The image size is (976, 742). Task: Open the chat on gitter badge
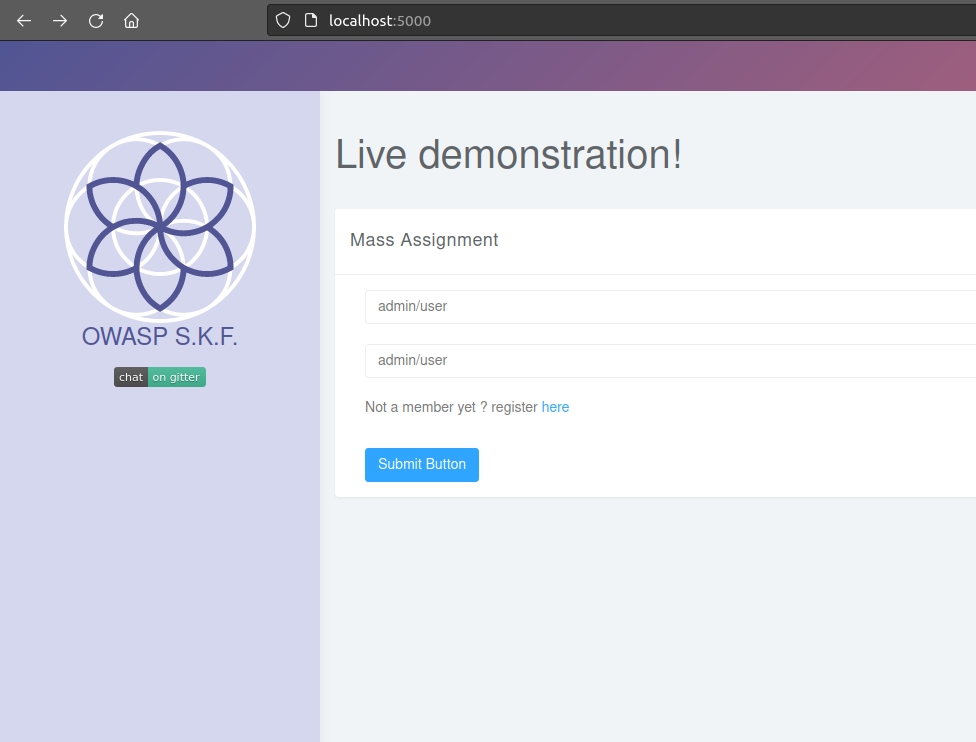click(160, 377)
